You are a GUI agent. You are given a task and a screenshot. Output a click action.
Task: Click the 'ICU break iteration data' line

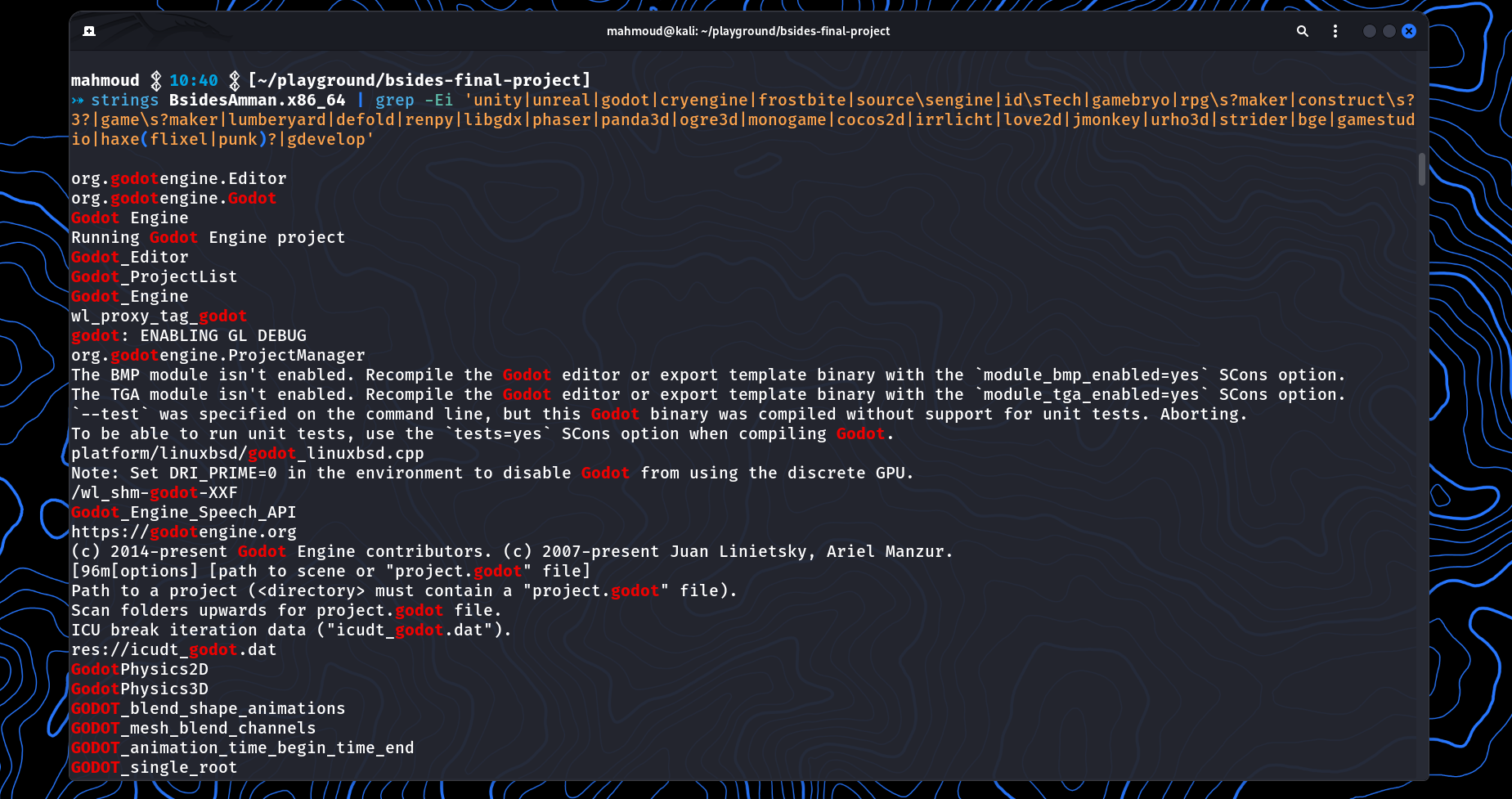292,630
